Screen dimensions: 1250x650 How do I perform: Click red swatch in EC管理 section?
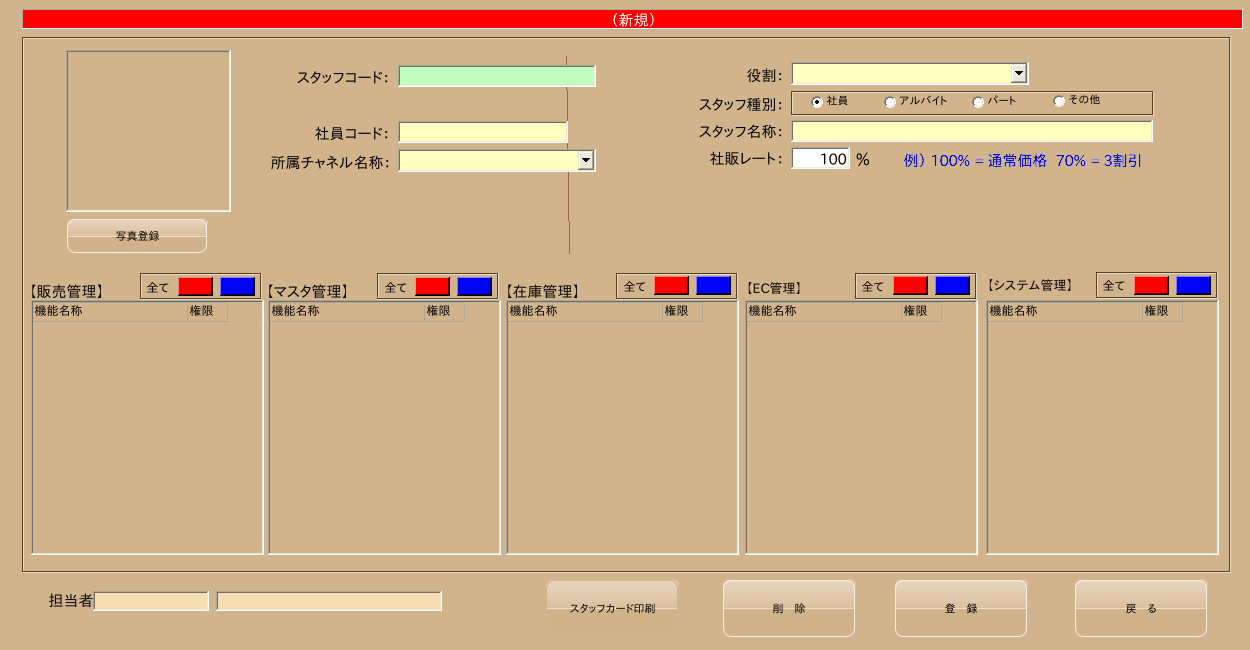point(911,286)
